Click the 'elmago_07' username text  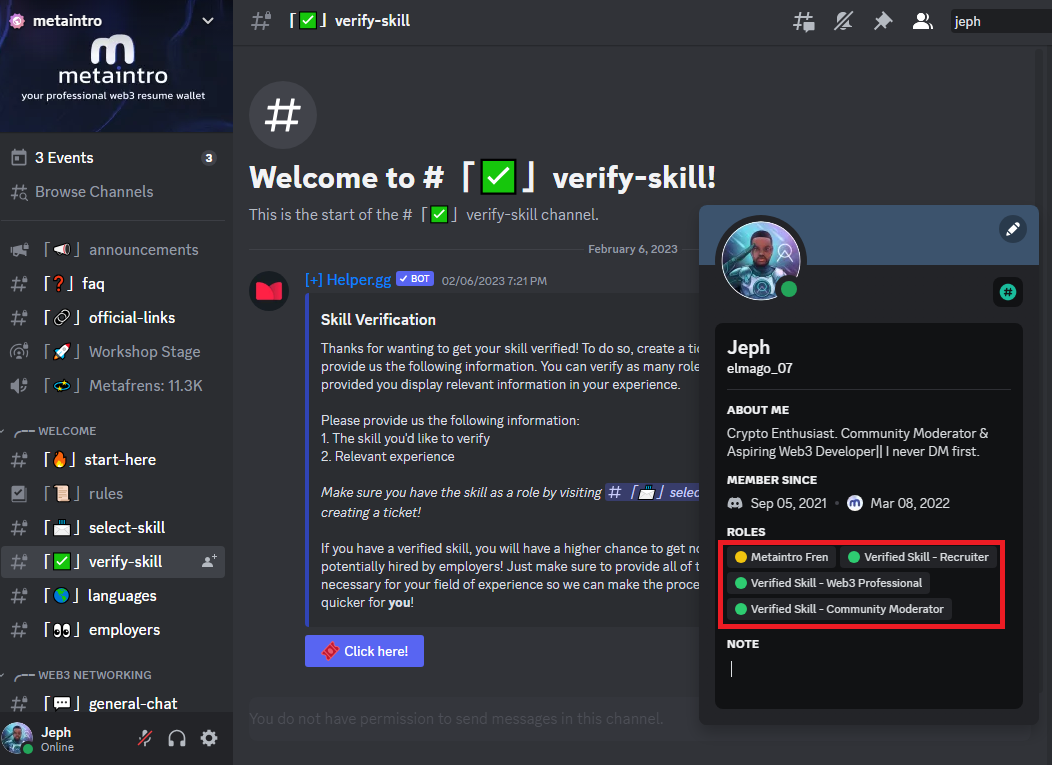coord(759,368)
